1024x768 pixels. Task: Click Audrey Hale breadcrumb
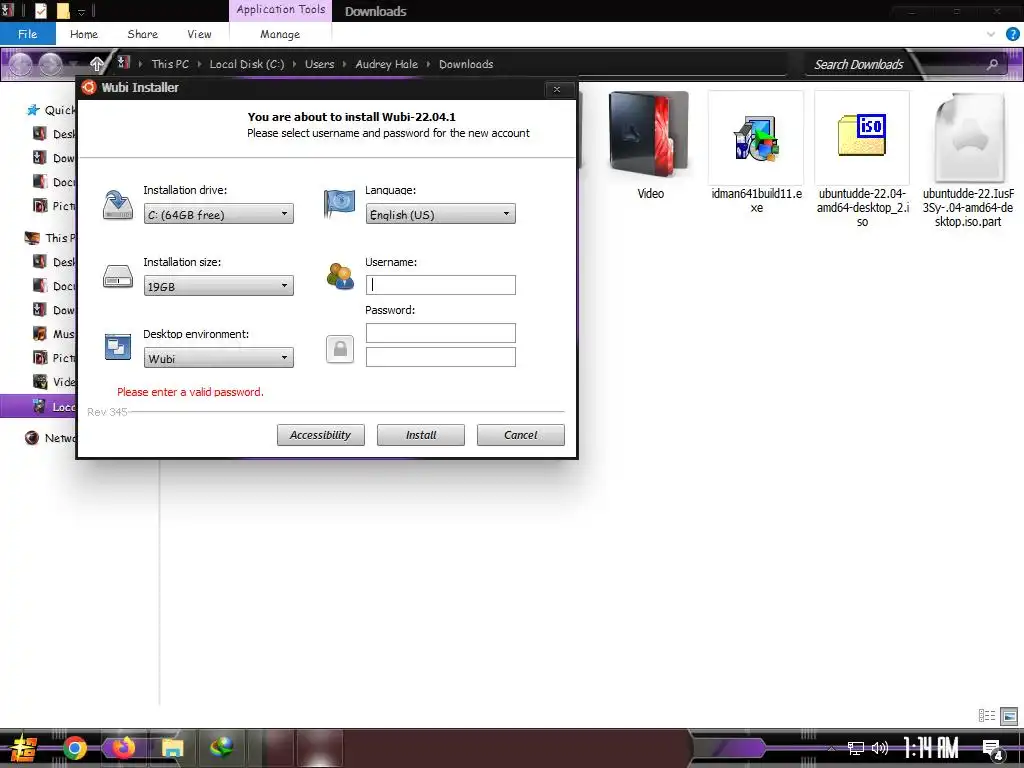pyautogui.click(x=387, y=64)
